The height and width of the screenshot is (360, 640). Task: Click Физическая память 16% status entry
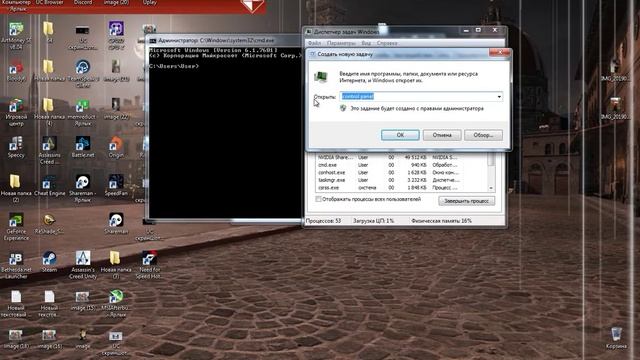click(442, 221)
